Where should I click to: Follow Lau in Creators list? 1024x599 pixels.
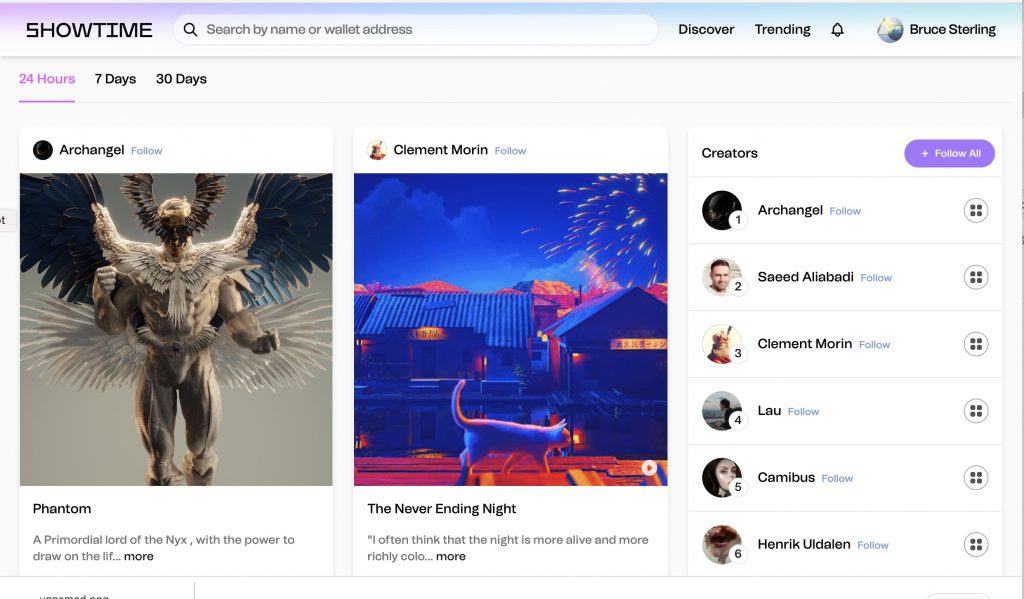click(803, 412)
